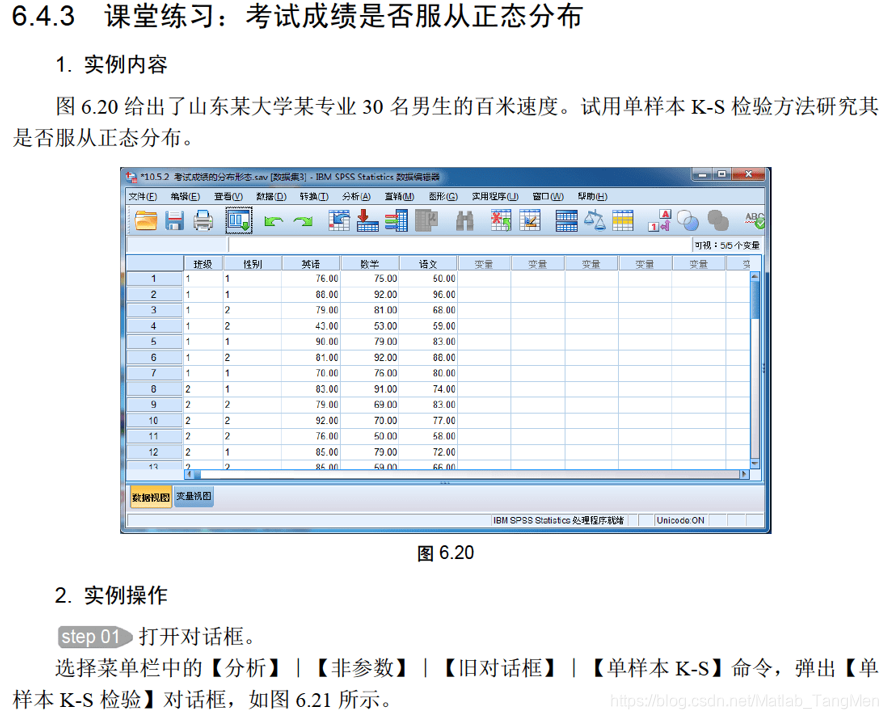Open the 查看(V) menu

[228, 196]
